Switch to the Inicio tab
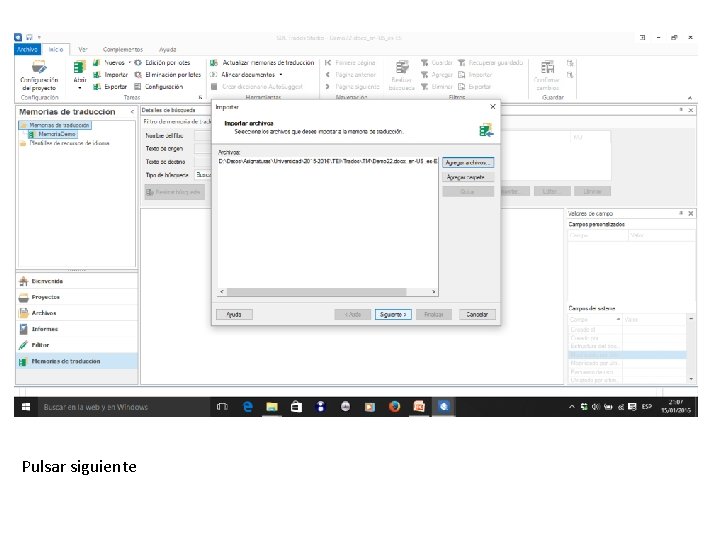This screenshot has width=720, height=540. pos(56,49)
